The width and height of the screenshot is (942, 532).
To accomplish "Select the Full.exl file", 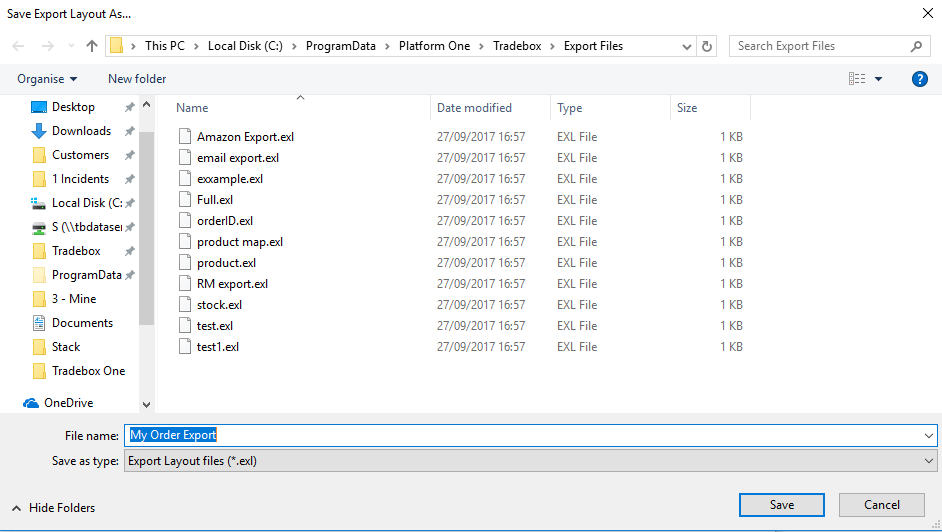I will (x=215, y=200).
